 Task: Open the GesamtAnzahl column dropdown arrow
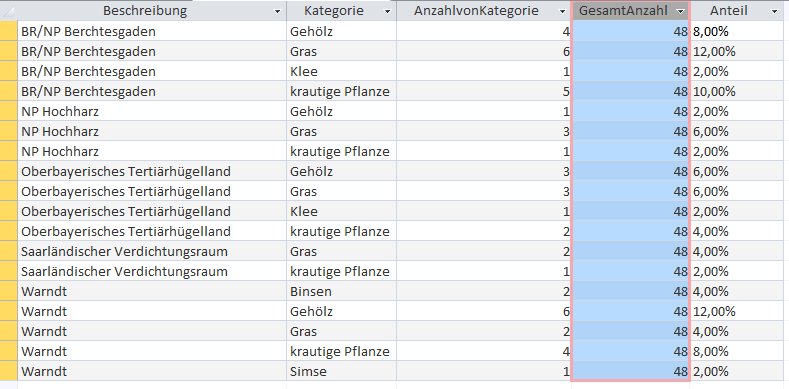point(681,11)
